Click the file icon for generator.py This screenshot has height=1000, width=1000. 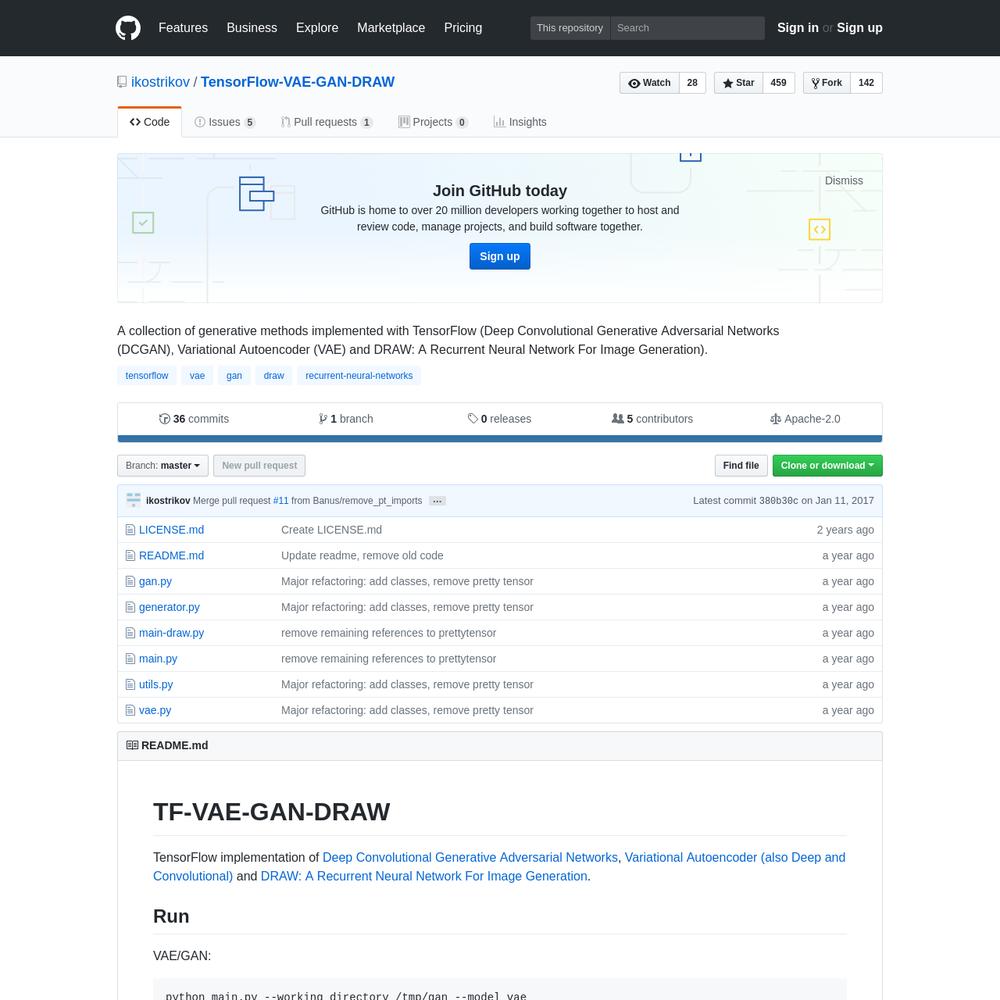tap(130, 607)
